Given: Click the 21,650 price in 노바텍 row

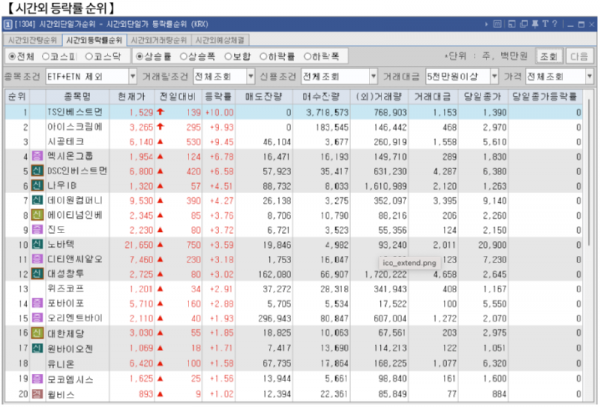Looking at the screenshot, I should click(x=139, y=244).
